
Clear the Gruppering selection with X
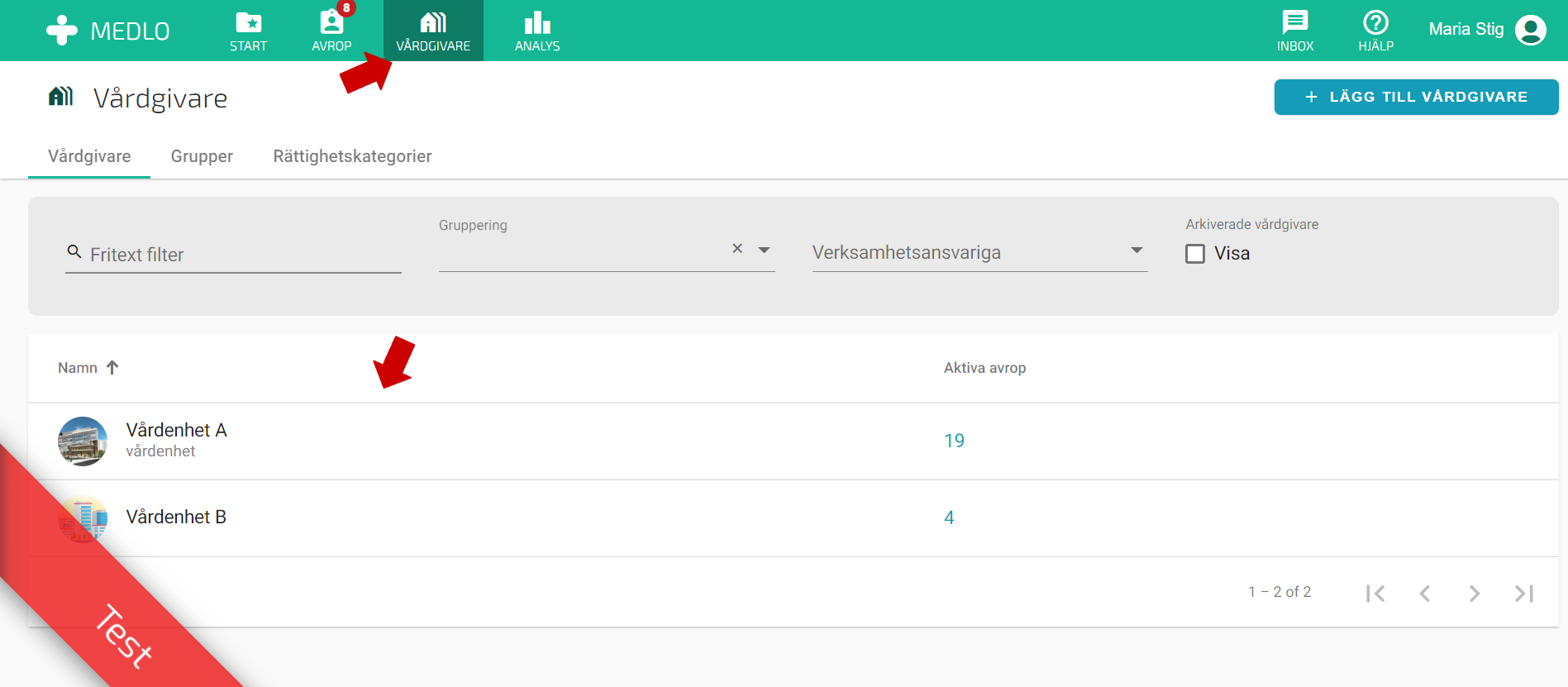(x=737, y=248)
